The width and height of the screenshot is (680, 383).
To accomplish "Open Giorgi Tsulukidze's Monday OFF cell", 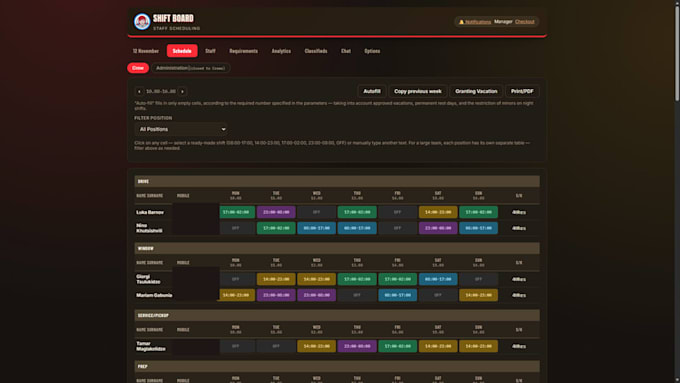I will [x=237, y=279].
